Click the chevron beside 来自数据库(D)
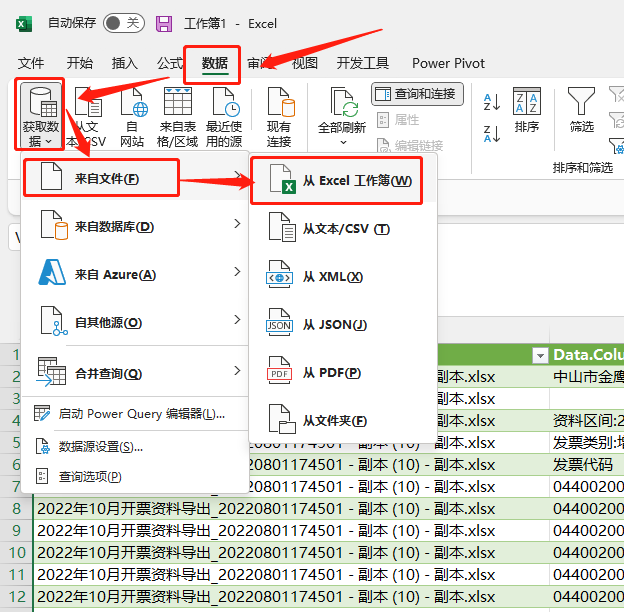Image resolution: width=624 pixels, height=612 pixels. point(237,224)
